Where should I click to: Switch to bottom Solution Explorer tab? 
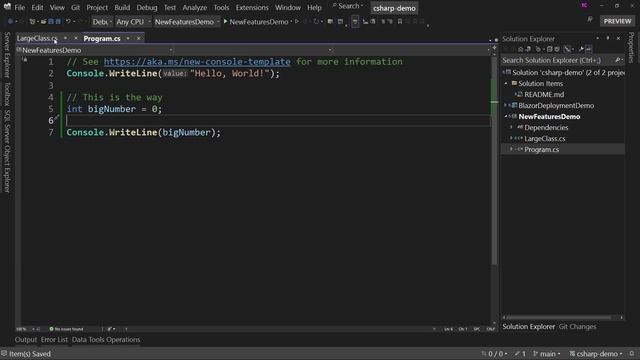529,327
